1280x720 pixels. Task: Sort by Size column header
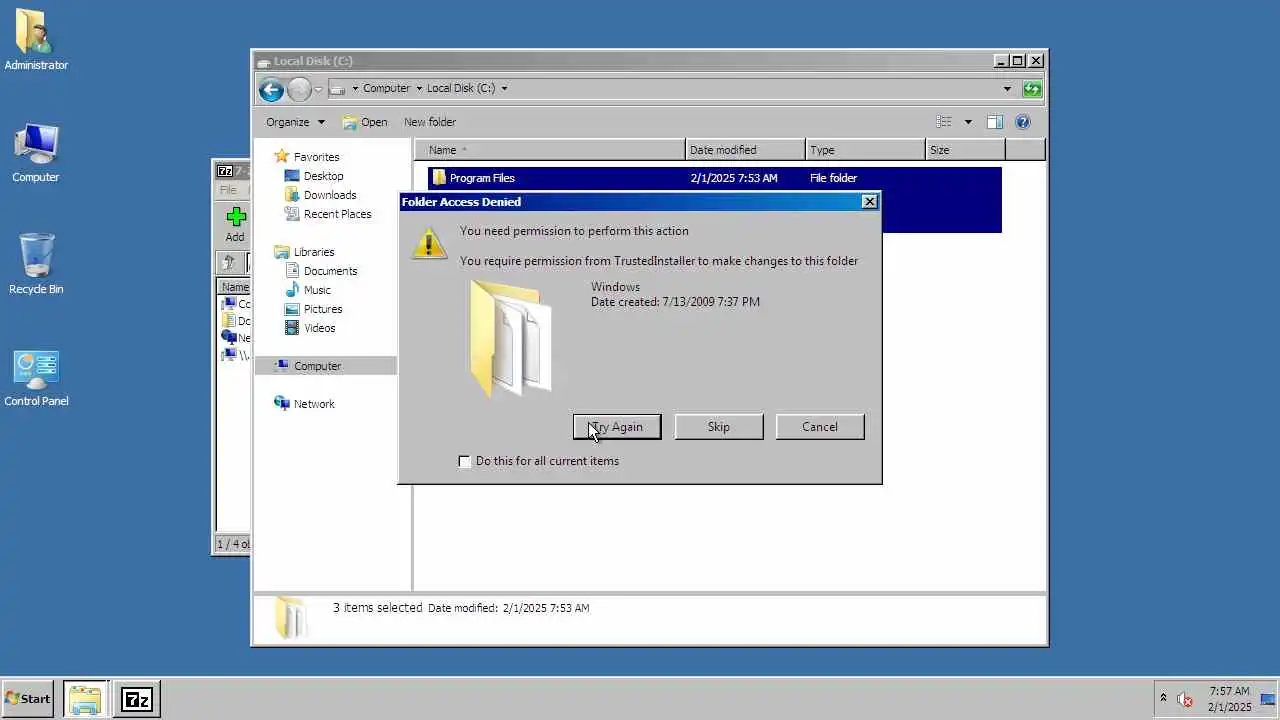point(965,150)
